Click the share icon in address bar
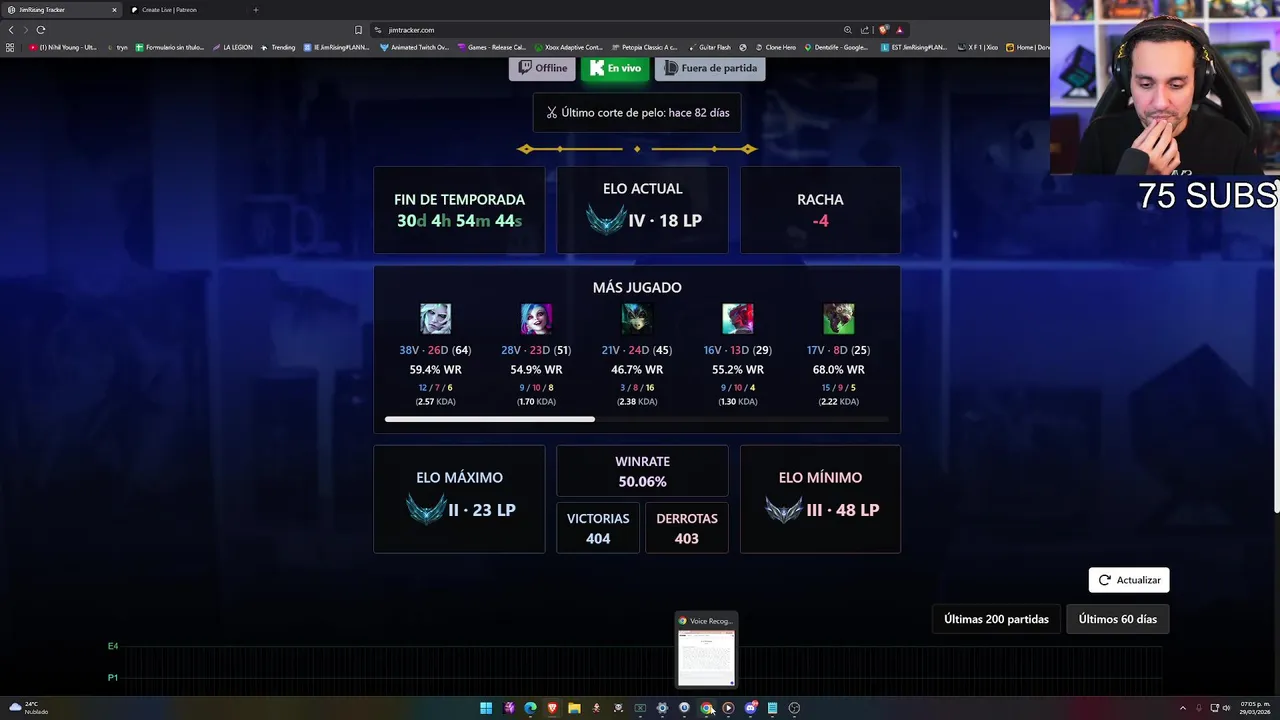The width and height of the screenshot is (1280, 720). [x=865, y=30]
